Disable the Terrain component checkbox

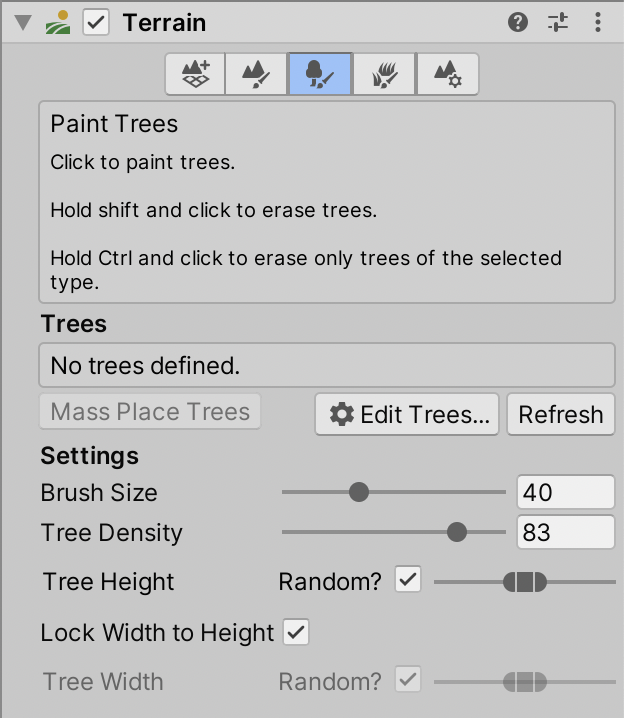(96, 22)
